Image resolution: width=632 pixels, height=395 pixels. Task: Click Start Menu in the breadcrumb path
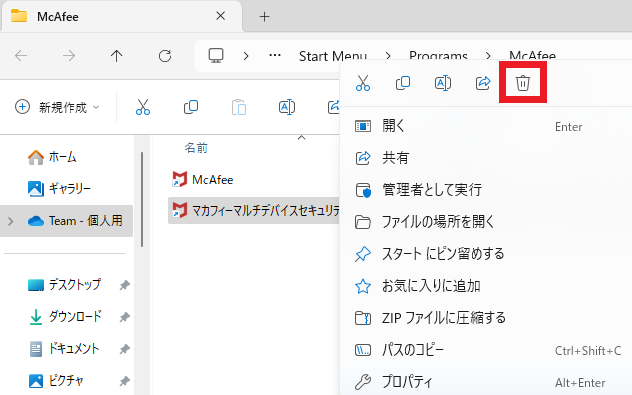click(x=333, y=56)
